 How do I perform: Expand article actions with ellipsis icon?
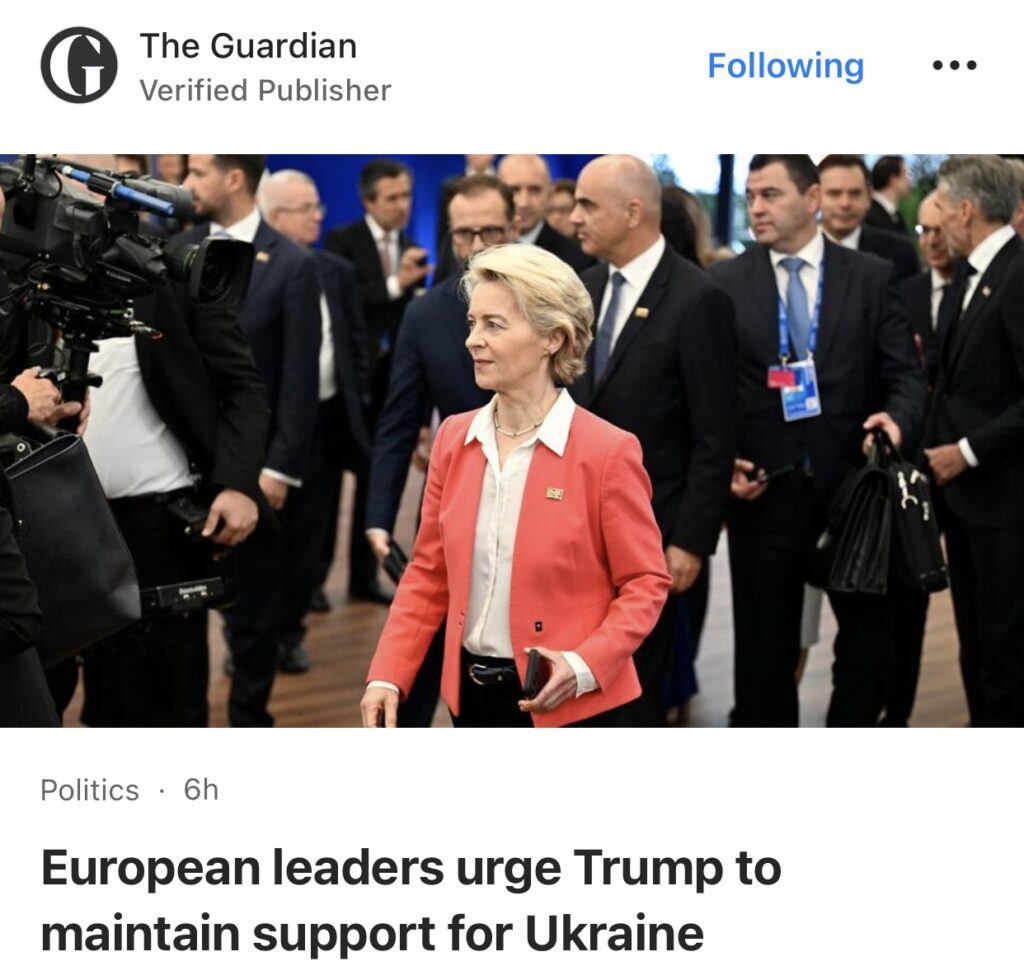(x=955, y=65)
